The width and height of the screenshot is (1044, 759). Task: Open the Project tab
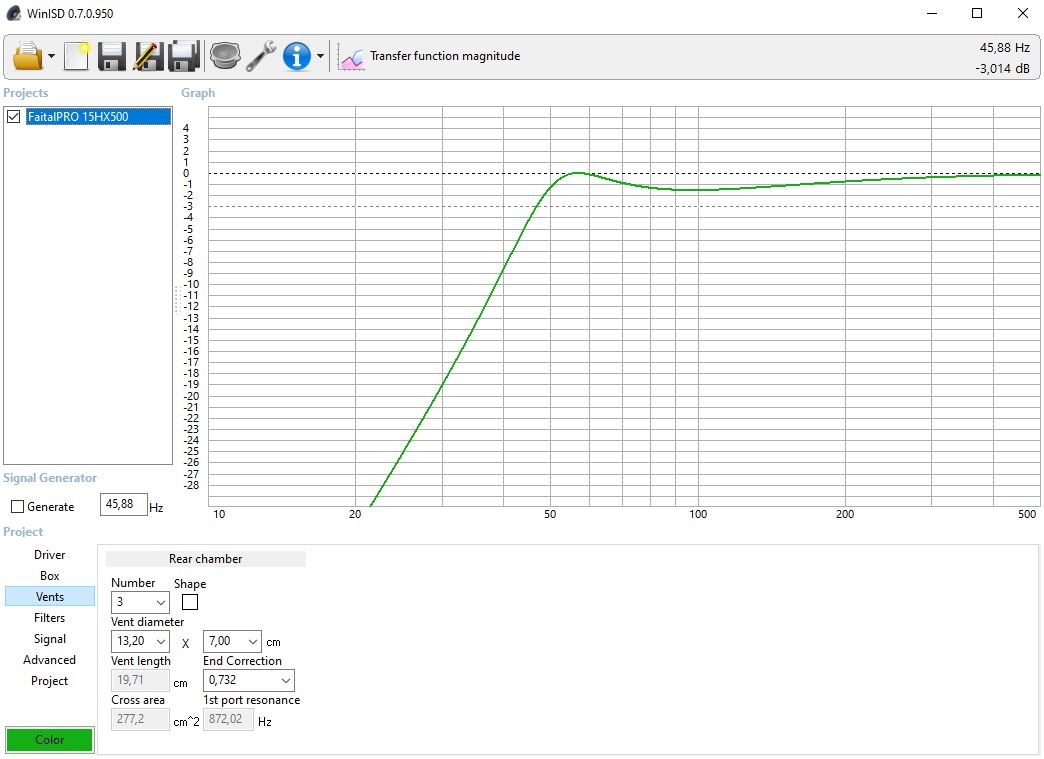point(50,681)
